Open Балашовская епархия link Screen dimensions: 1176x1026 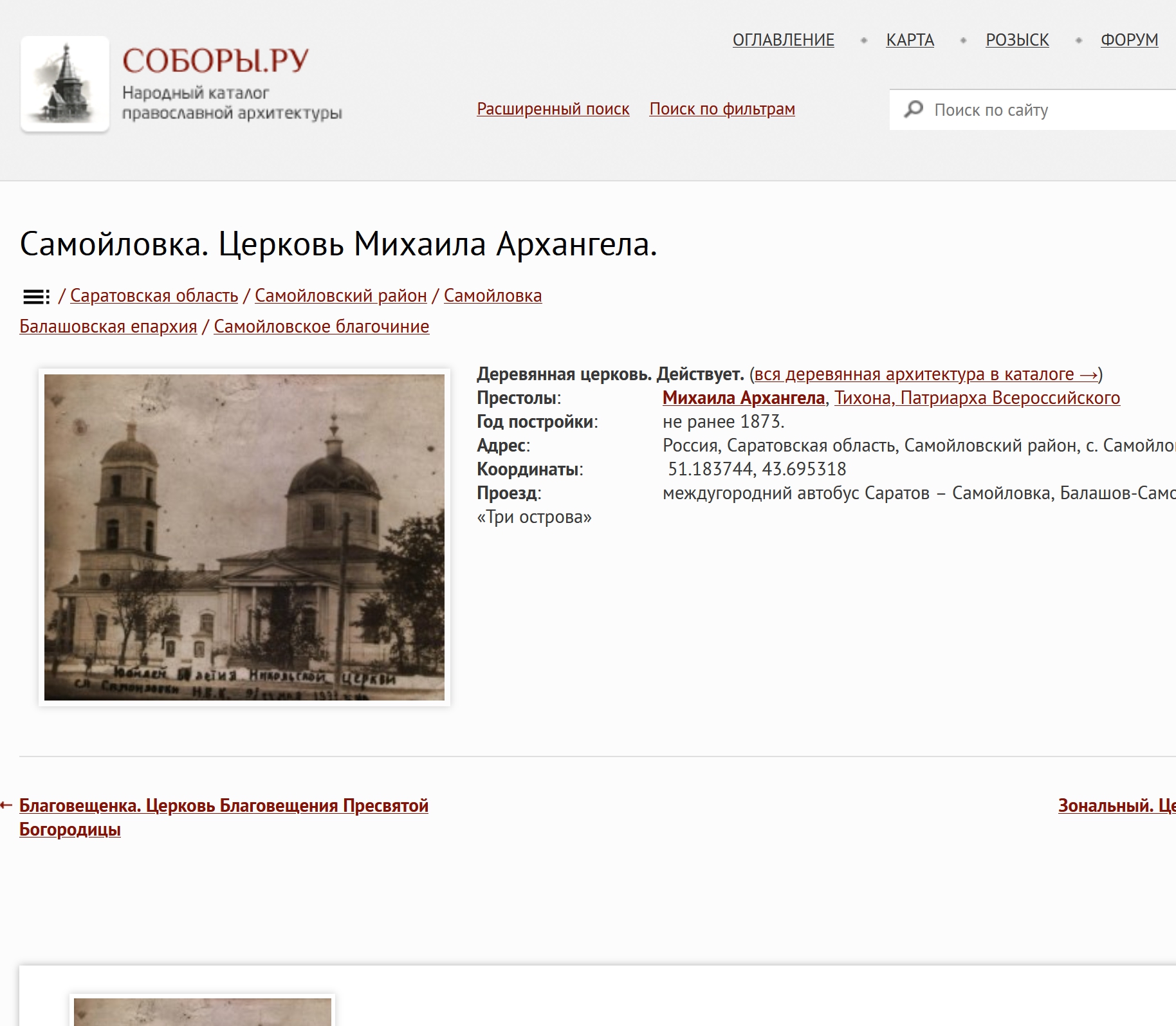[108, 326]
